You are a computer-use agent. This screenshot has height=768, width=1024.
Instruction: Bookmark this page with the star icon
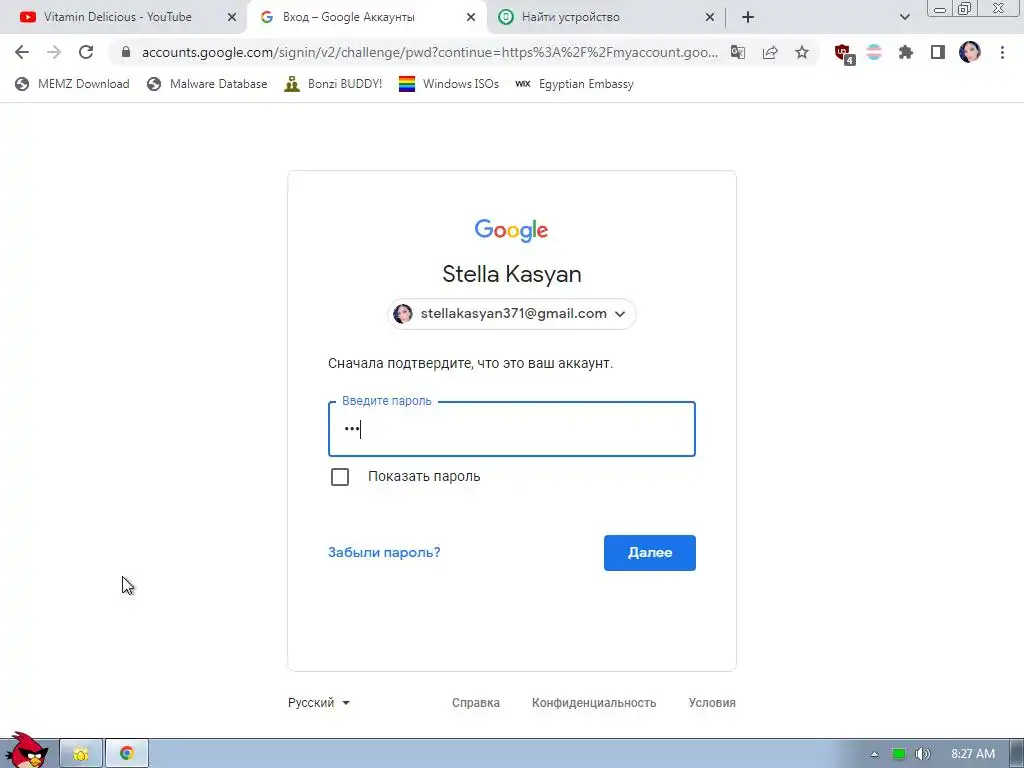802,52
